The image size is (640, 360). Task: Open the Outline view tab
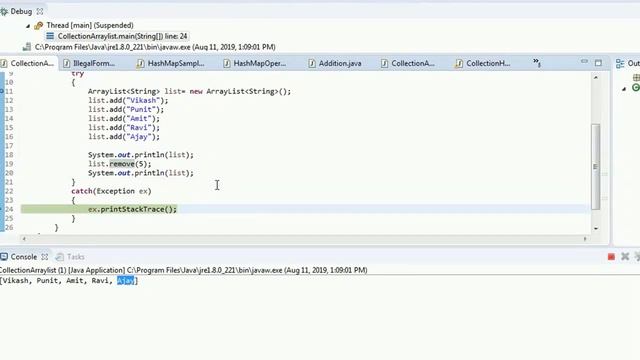(x=628, y=63)
